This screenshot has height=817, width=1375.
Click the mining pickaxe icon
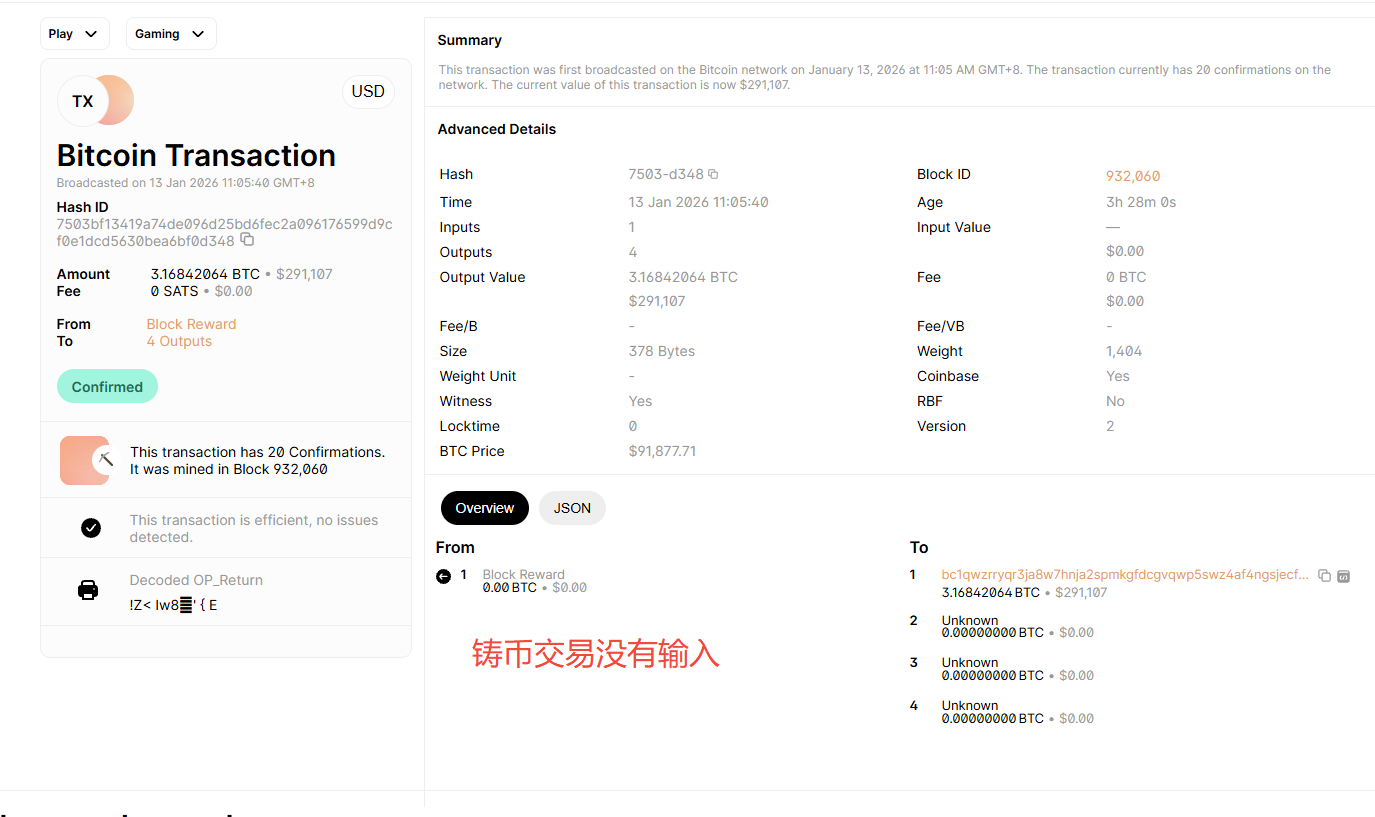pos(106,460)
